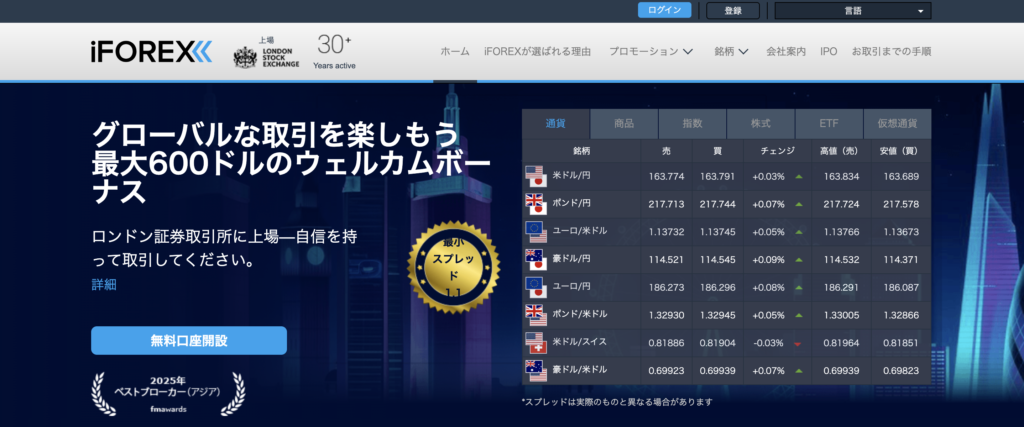Click the 米ドル/スイス flag pair icon
Viewport: 1024px width, 427px height.
tap(536, 343)
